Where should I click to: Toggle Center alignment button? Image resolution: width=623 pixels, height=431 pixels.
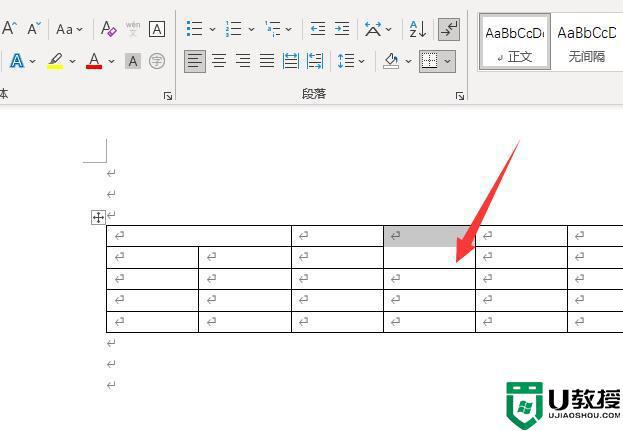[x=219, y=61]
